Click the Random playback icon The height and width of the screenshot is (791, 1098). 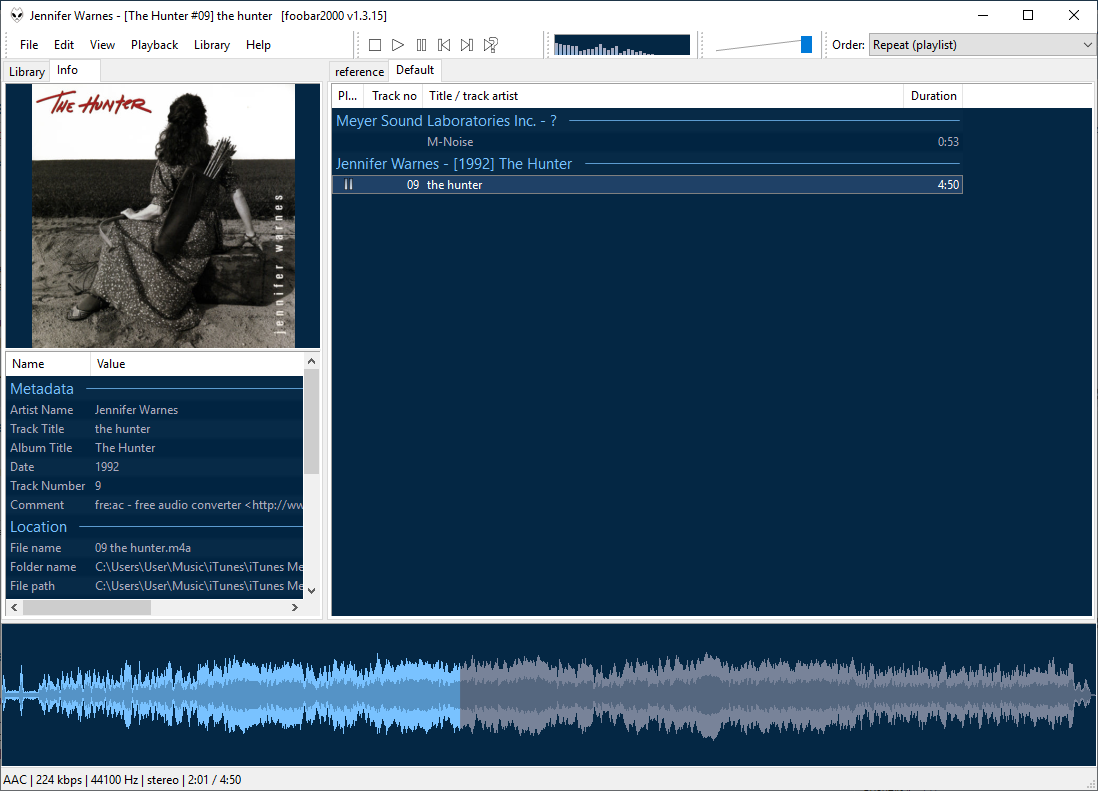click(x=491, y=45)
